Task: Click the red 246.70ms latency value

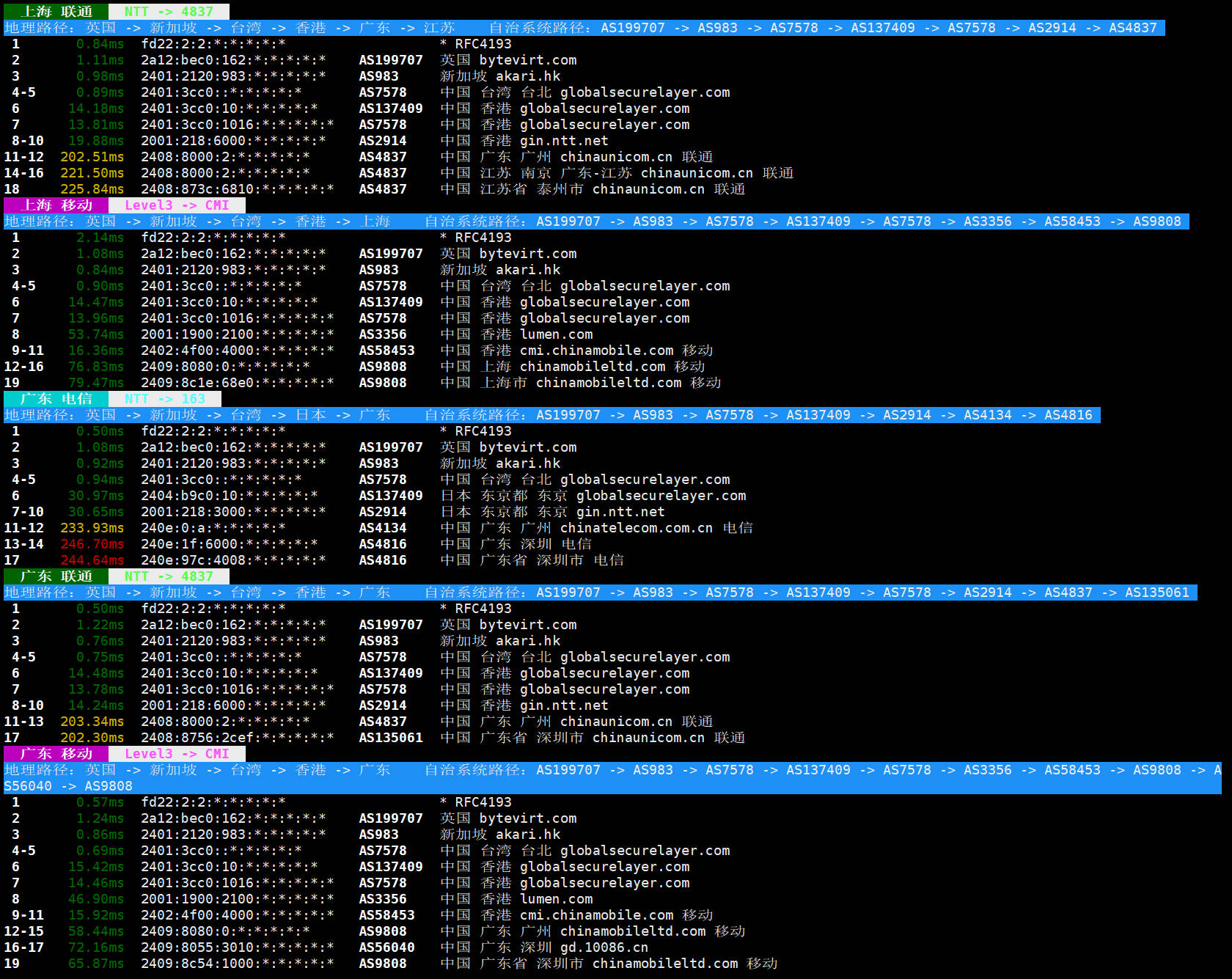Action: tap(92, 544)
